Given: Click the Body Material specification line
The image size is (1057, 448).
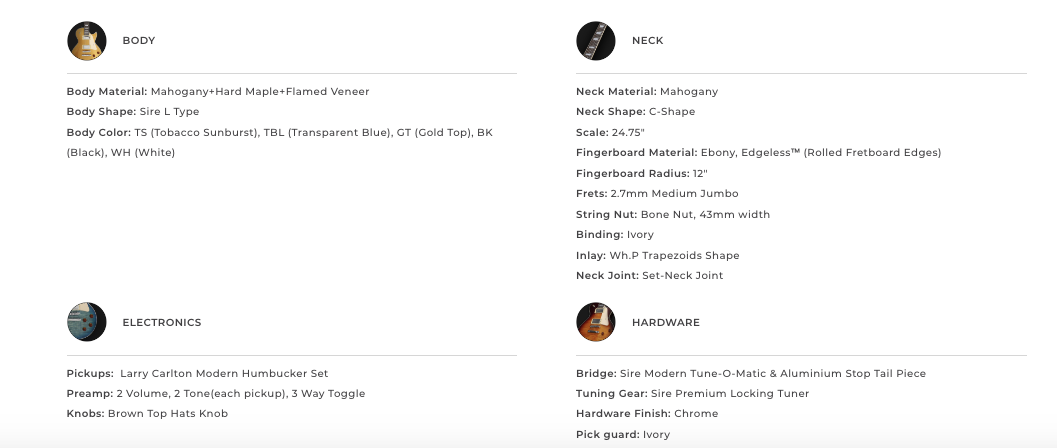Looking at the screenshot, I should [218, 92].
